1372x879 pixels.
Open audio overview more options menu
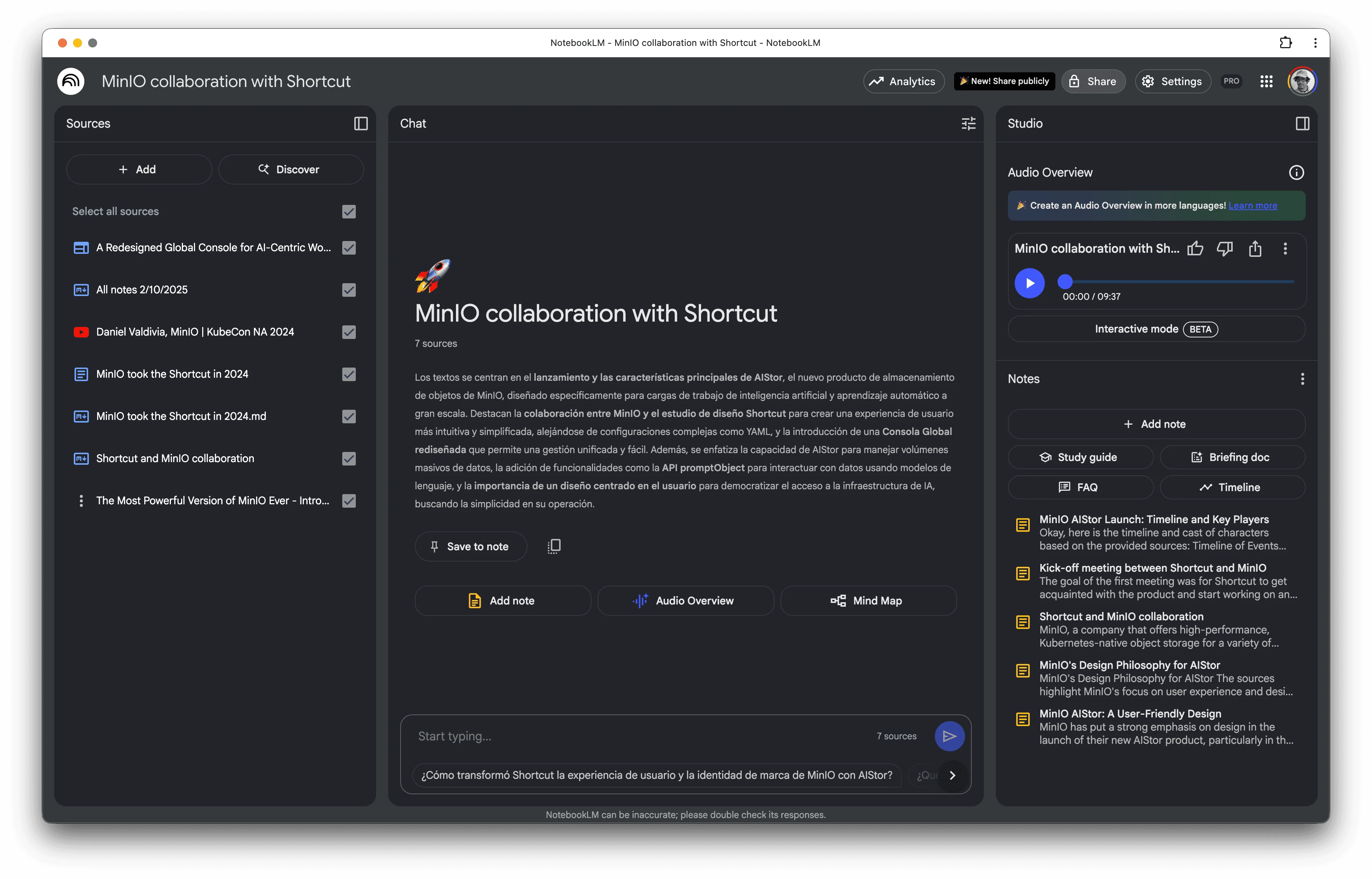click(1285, 248)
